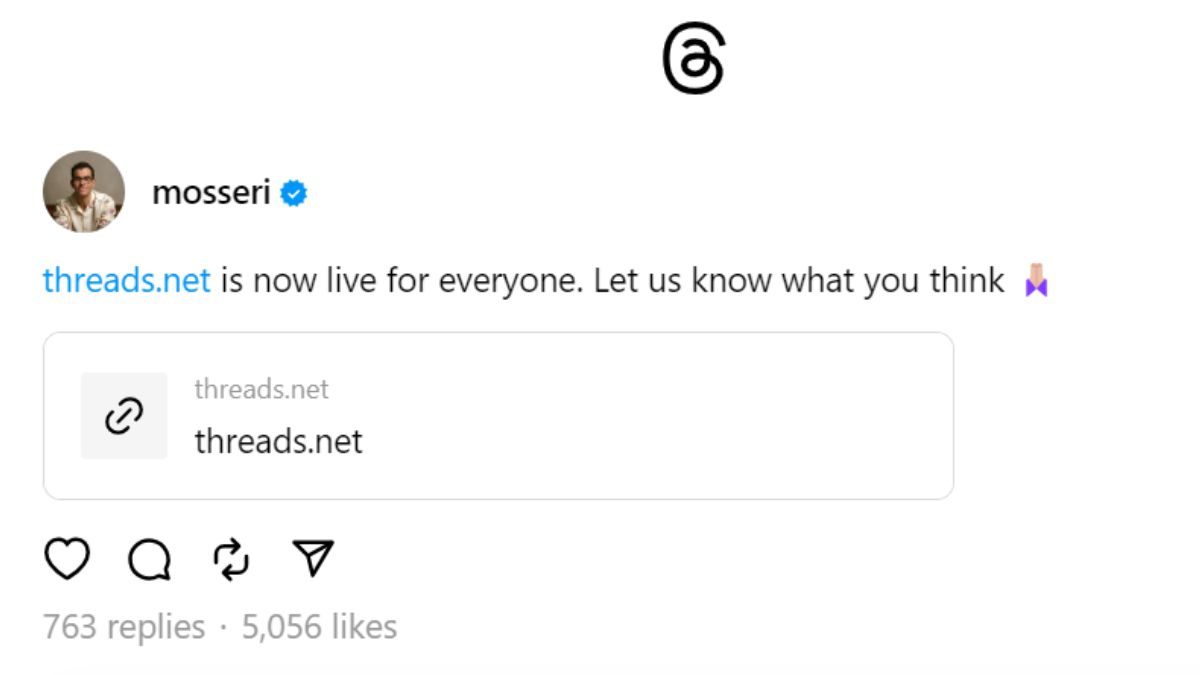Viewport: 1200px width, 675px height.
Task: Like the post with the heart icon
Action: (x=67, y=559)
